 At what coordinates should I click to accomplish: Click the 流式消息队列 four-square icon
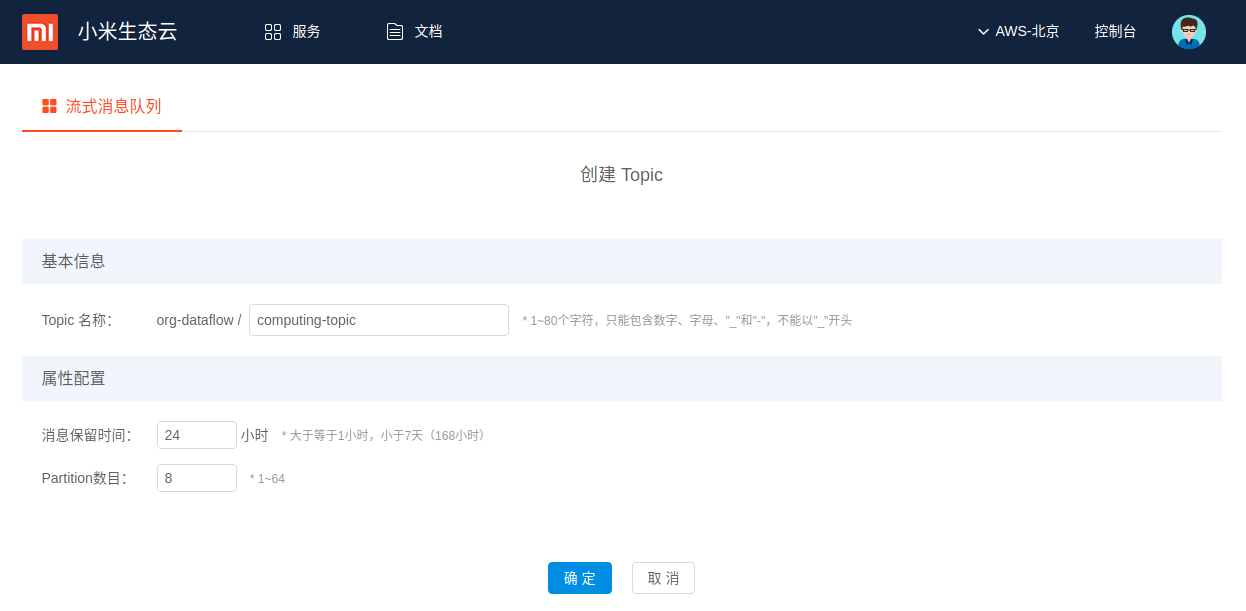(x=49, y=106)
